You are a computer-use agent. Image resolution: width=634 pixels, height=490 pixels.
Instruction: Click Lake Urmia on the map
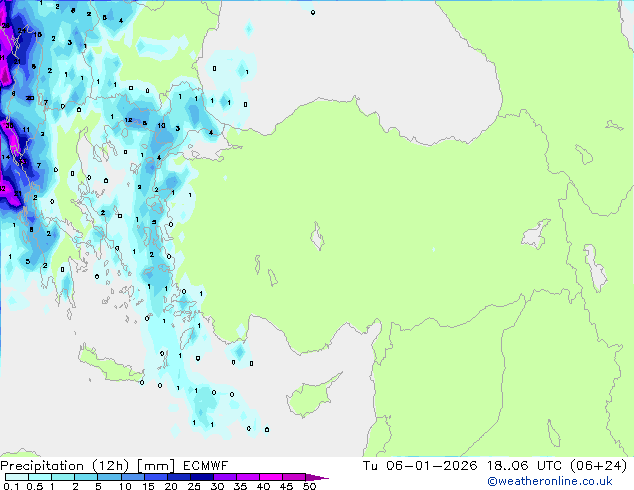pyautogui.click(x=596, y=267)
